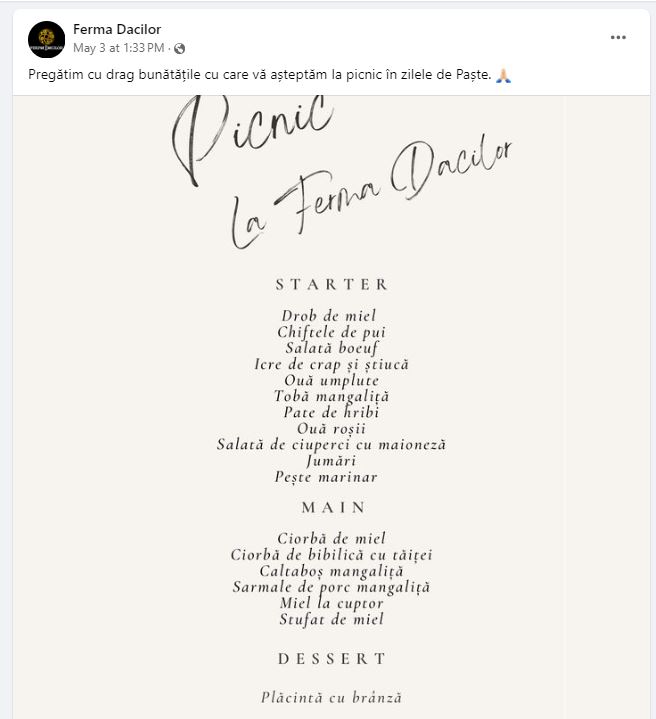Image resolution: width=656 pixels, height=719 pixels.
Task: Click the 'Sarmale de porc mangaliță' line
Action: (x=331, y=587)
